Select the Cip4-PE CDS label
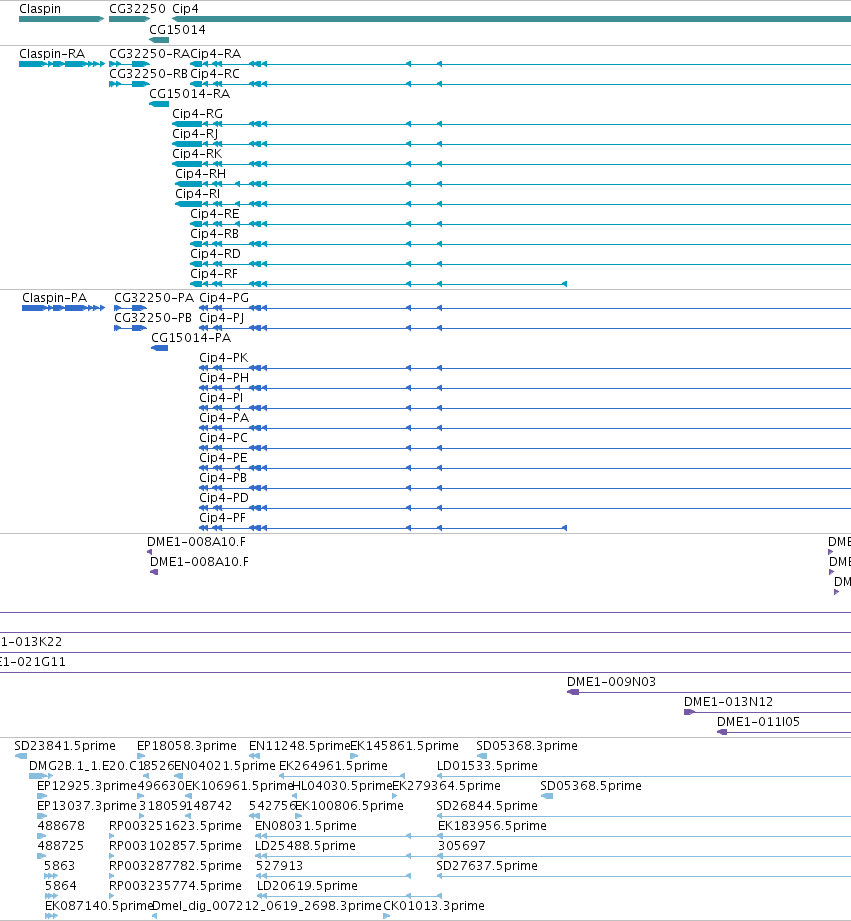851x921 pixels. 223,458
